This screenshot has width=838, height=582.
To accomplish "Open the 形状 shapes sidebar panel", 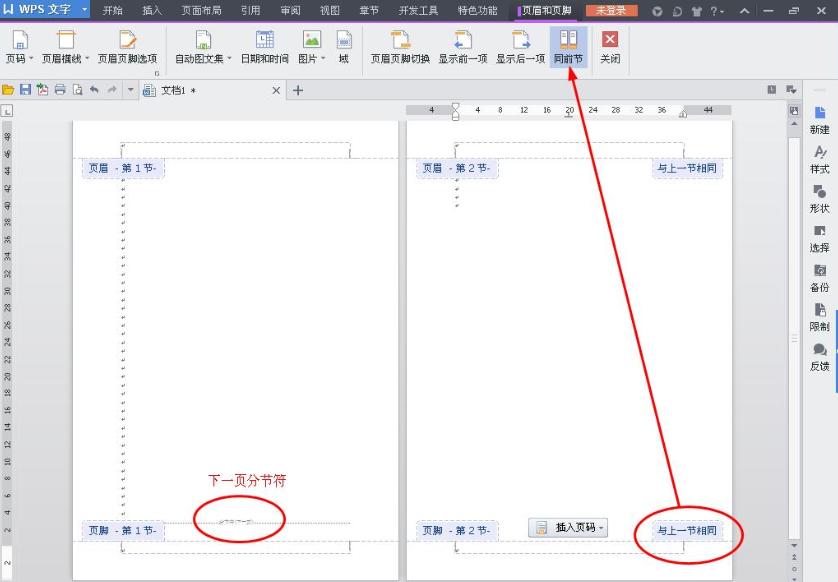I will (x=819, y=198).
